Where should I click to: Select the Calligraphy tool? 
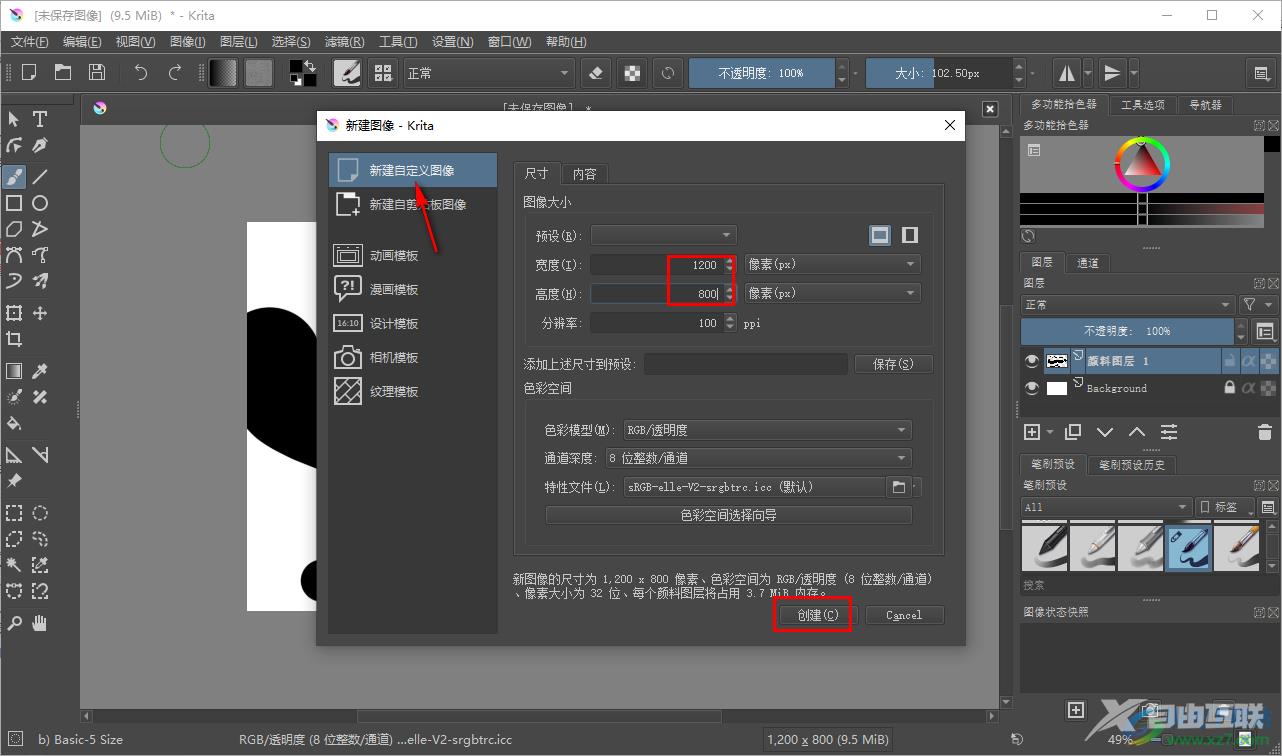40,145
